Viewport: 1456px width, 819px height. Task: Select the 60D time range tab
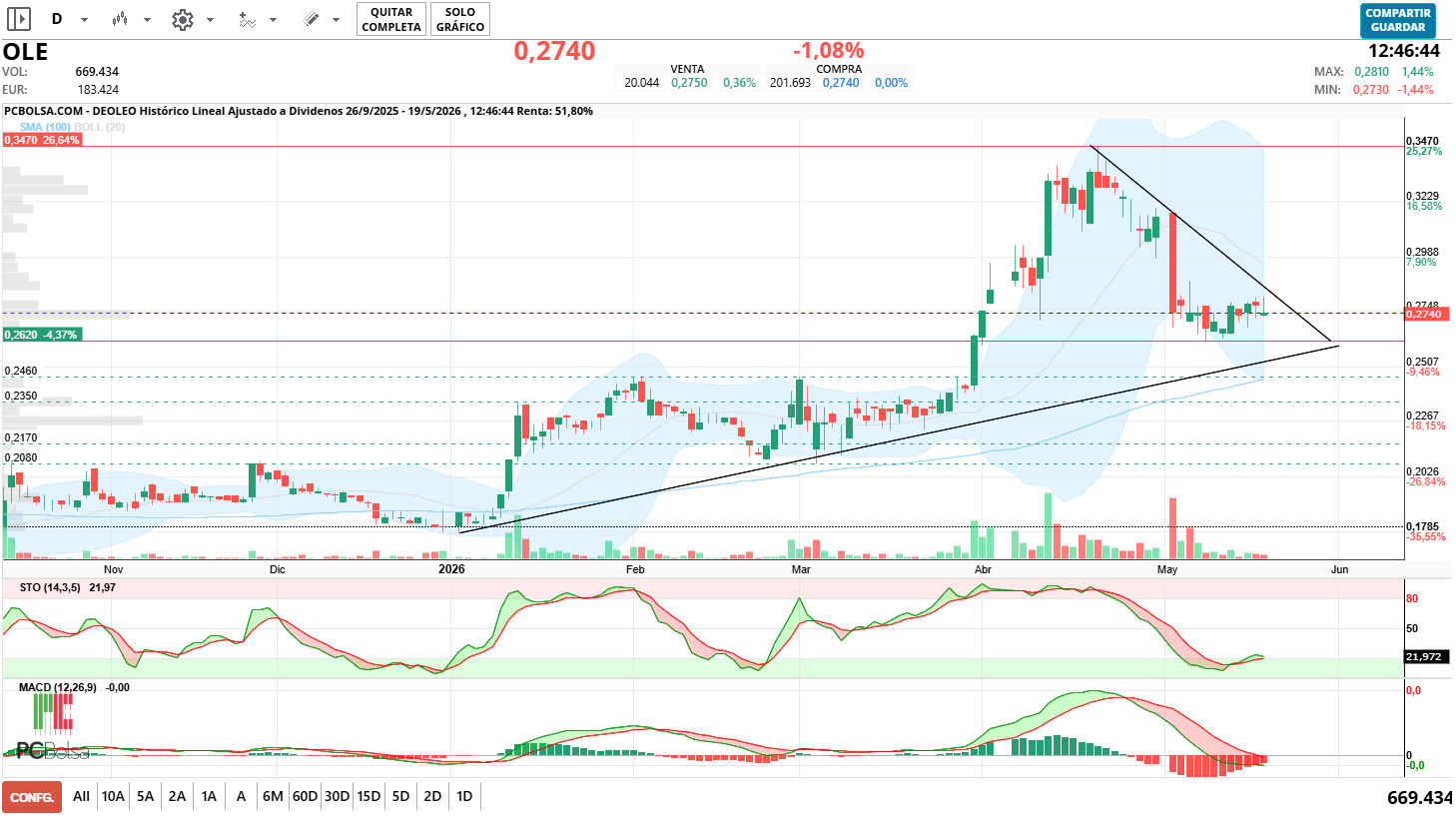coord(305,796)
